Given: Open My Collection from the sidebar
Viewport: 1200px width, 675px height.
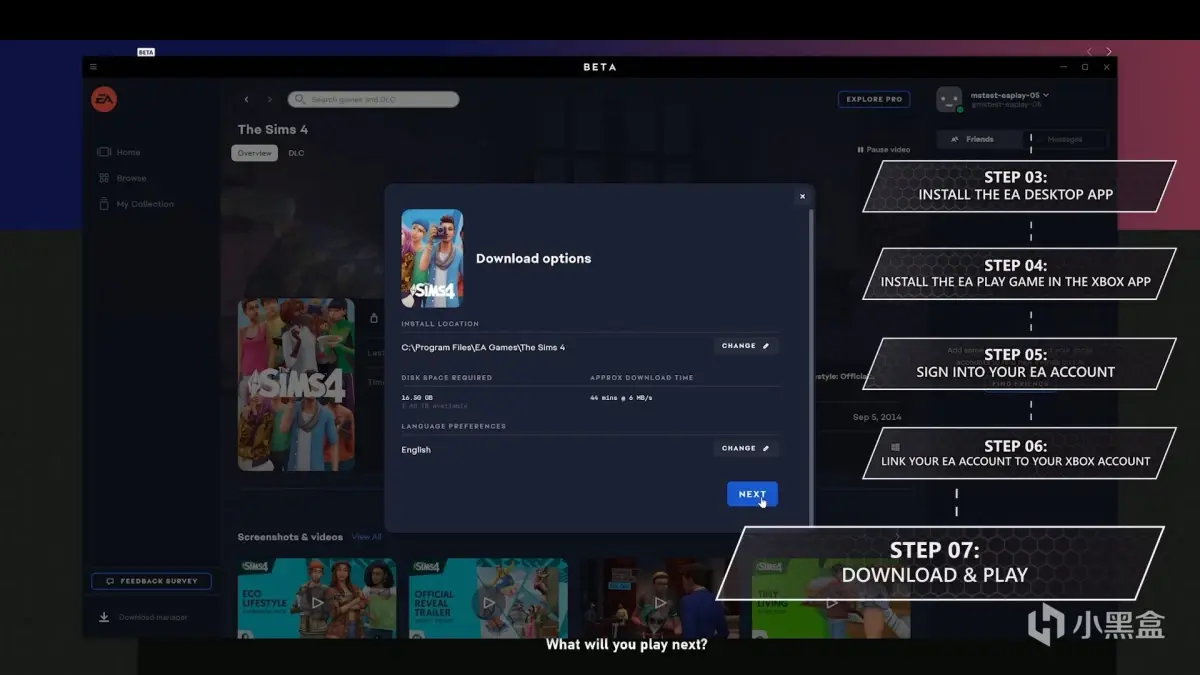Looking at the screenshot, I should click(x=144, y=204).
